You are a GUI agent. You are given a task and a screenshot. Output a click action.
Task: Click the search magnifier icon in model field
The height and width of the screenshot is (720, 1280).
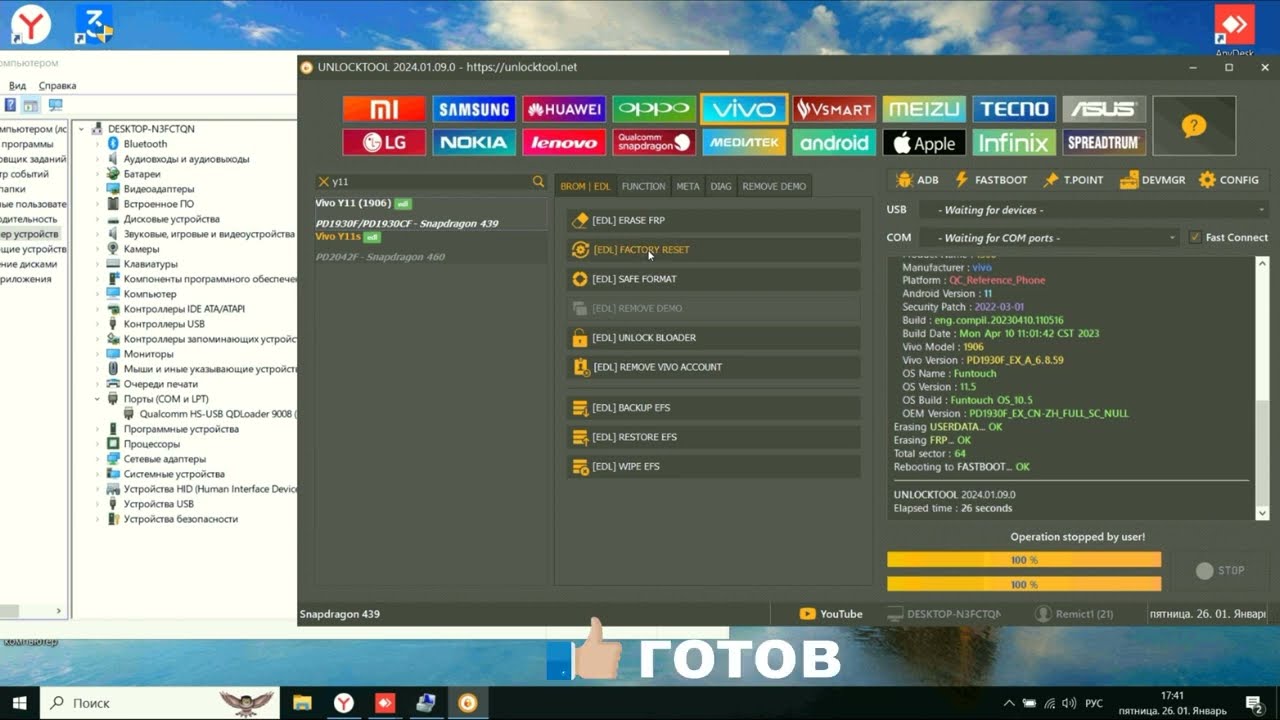pos(538,182)
